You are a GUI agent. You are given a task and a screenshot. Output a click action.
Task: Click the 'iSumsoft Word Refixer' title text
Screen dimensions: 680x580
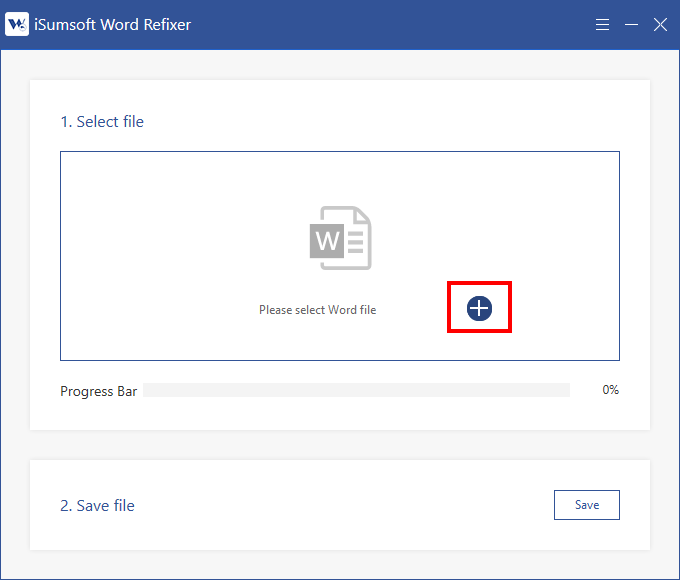click(112, 25)
